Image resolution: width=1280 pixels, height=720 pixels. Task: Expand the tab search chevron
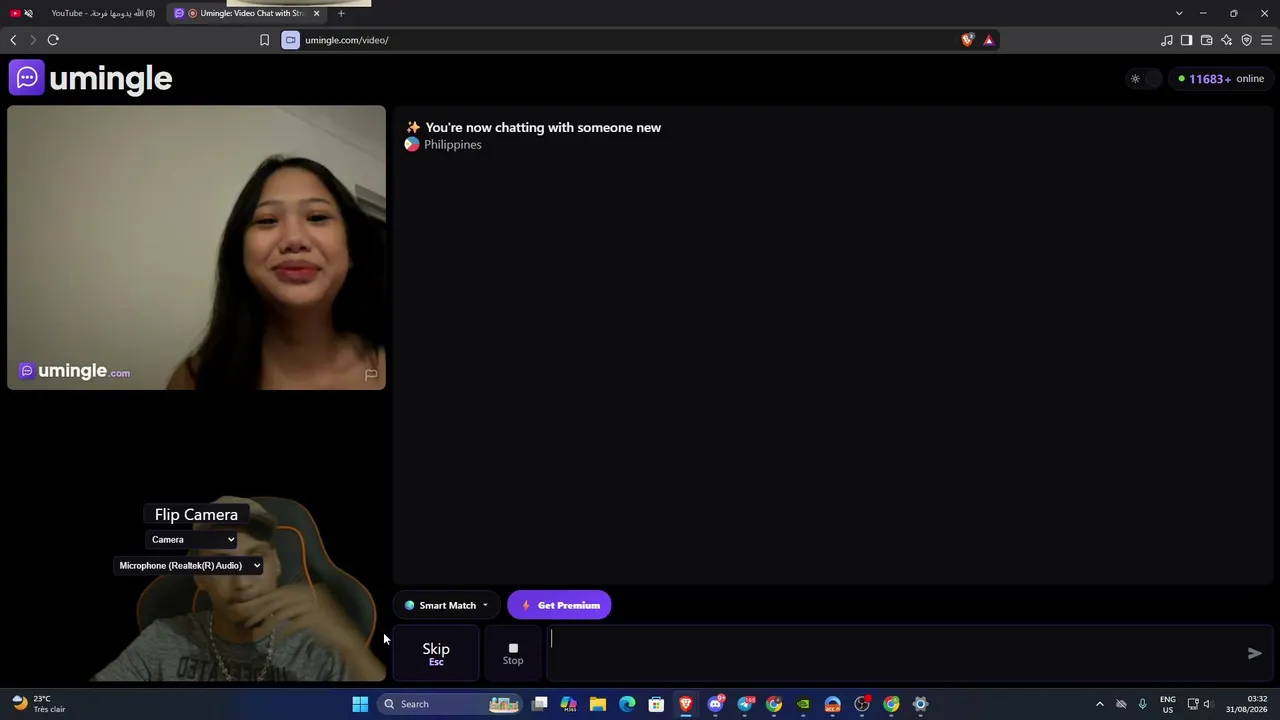pyautogui.click(x=1179, y=13)
